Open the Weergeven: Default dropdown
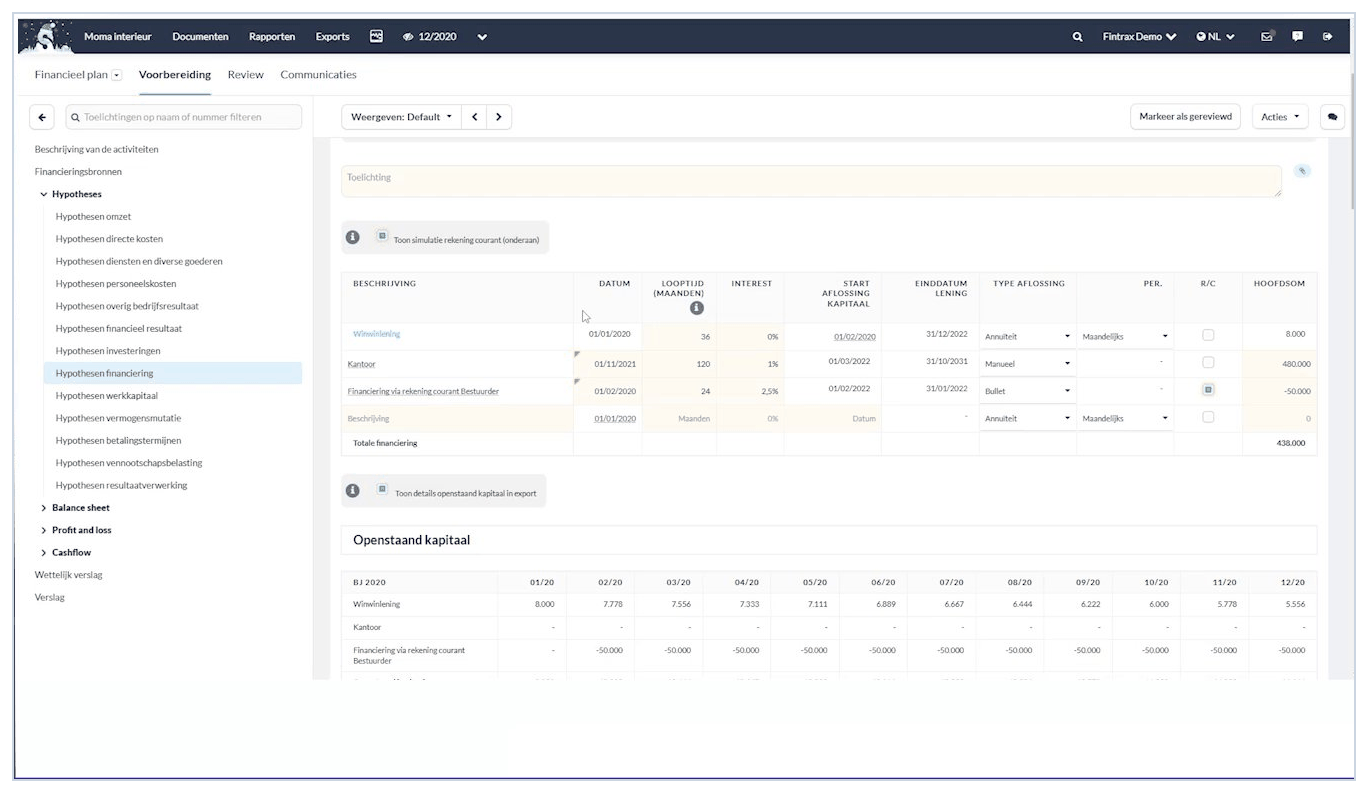The width and height of the screenshot is (1368, 793). pyautogui.click(x=401, y=117)
